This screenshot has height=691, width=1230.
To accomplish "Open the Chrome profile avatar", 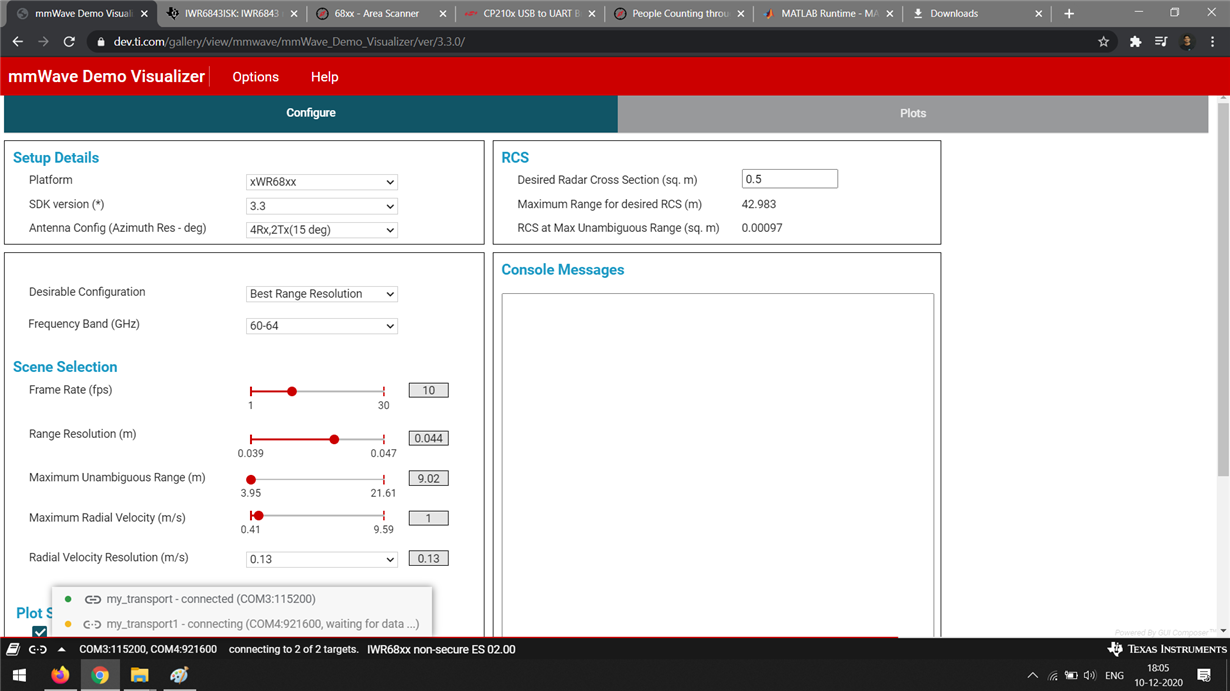I will coord(1187,42).
